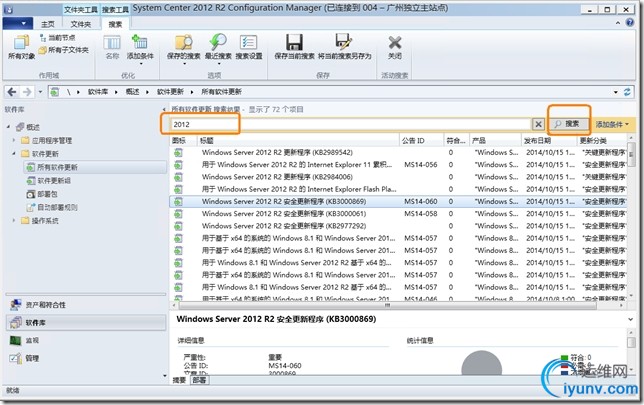Expand Operating Systems (操作系统) tree node
Screen dimensions: 644x405
coord(14,221)
